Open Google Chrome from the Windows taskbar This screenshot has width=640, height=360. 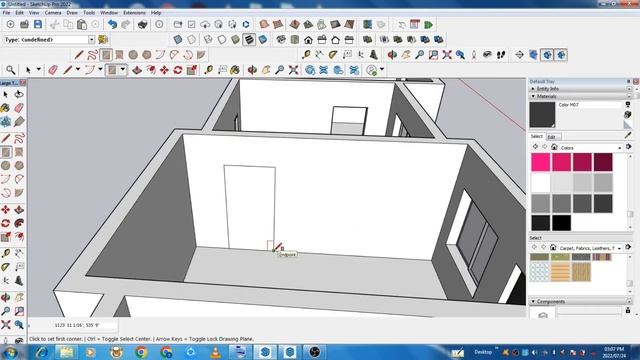click(141, 352)
